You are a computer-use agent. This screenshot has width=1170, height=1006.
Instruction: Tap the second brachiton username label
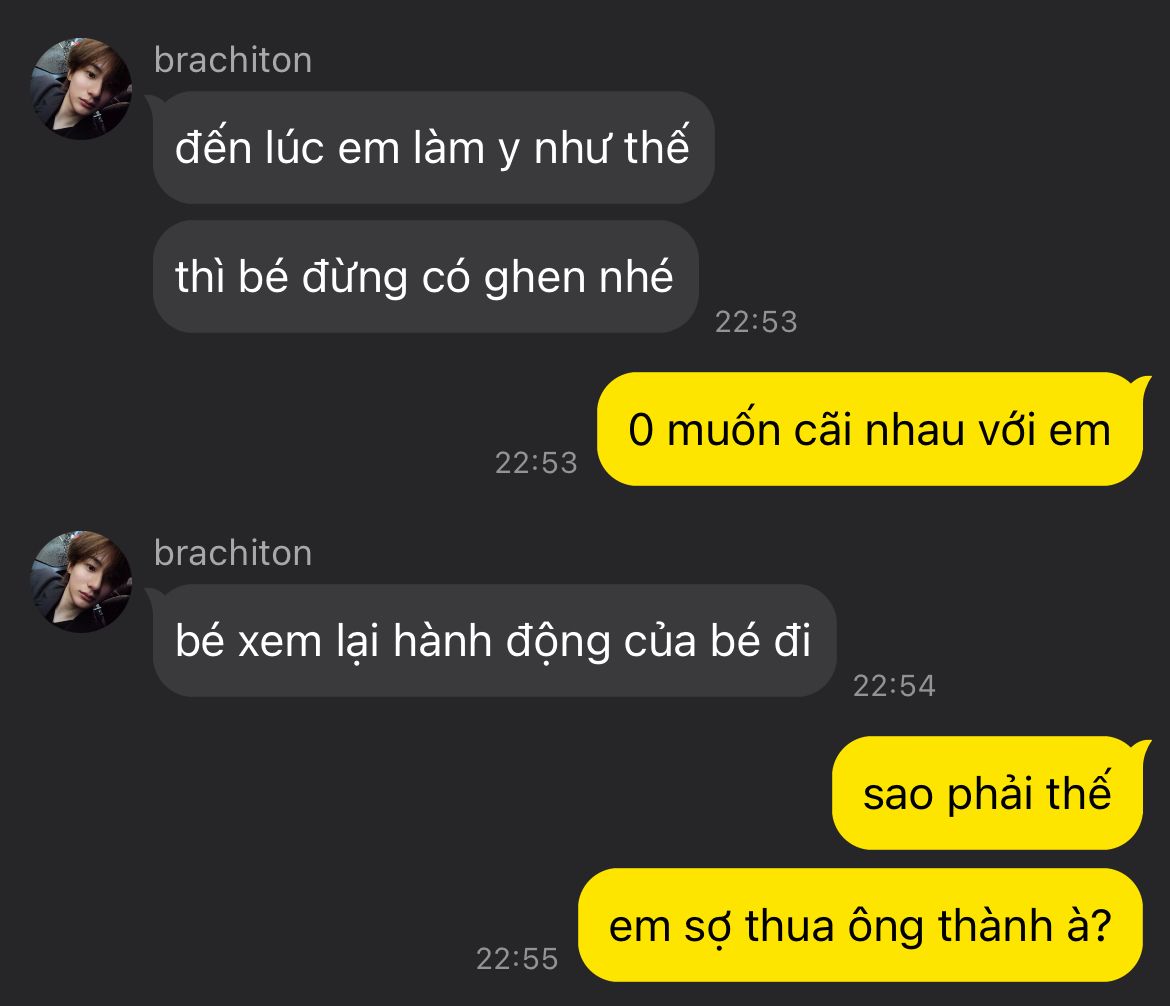tap(233, 553)
